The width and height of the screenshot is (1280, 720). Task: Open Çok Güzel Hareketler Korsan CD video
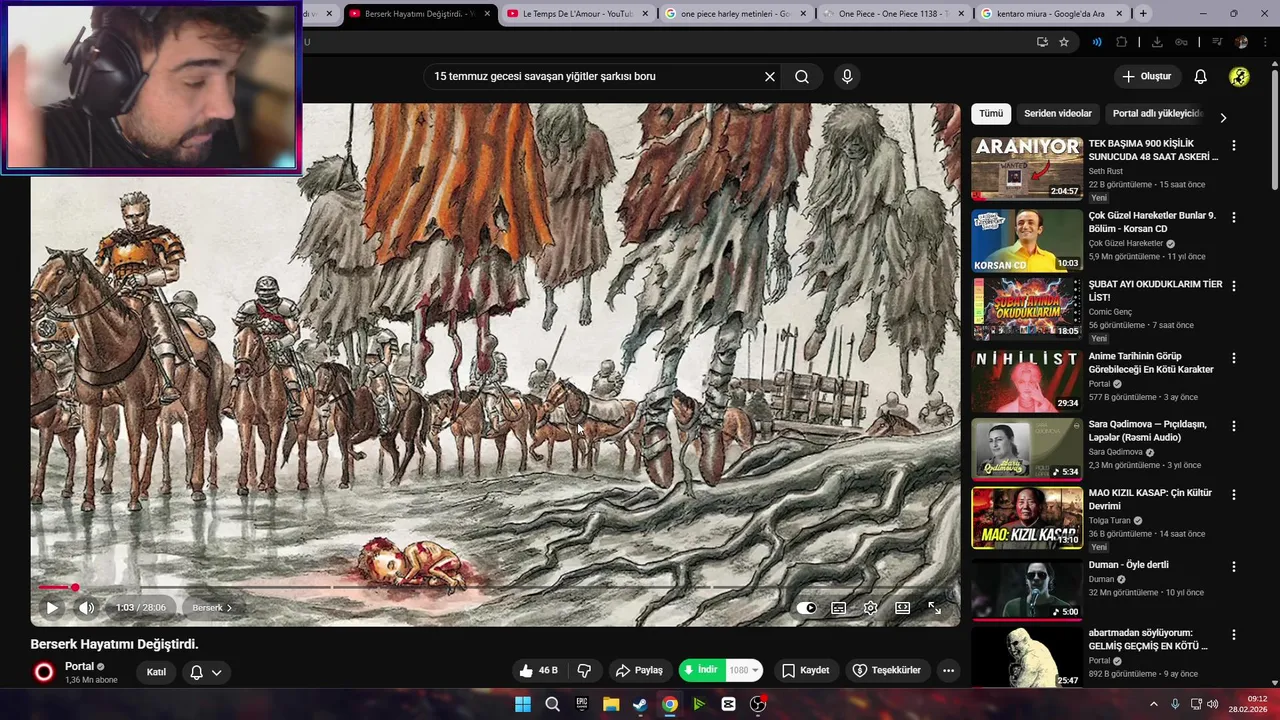point(1027,240)
